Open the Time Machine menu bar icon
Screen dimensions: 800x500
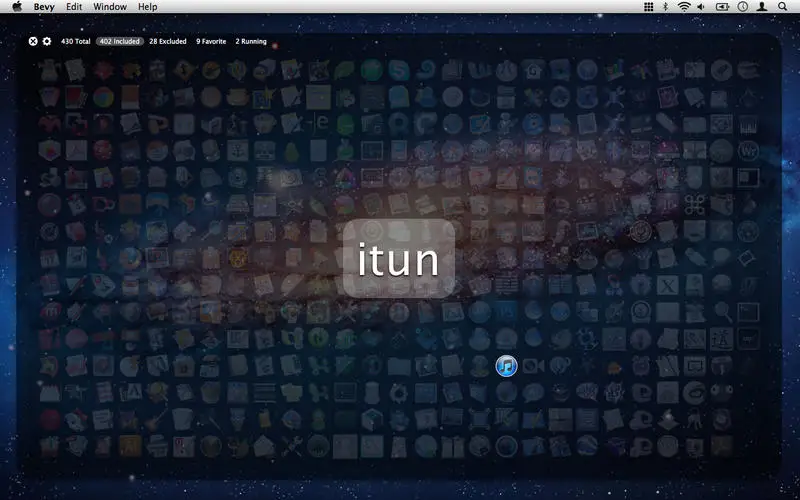point(743,7)
